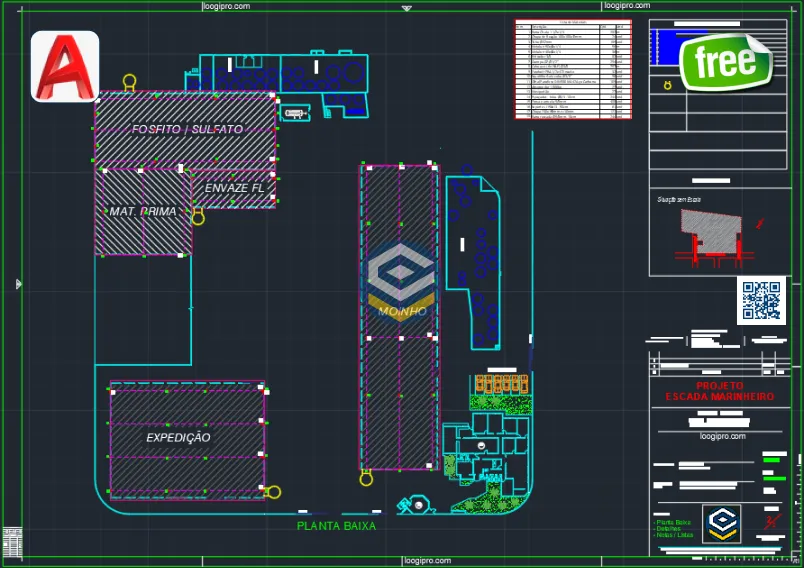This screenshot has width=804, height=568.
Task: Click the red AutoCAD logo icon
Action: pyautogui.click(x=65, y=66)
